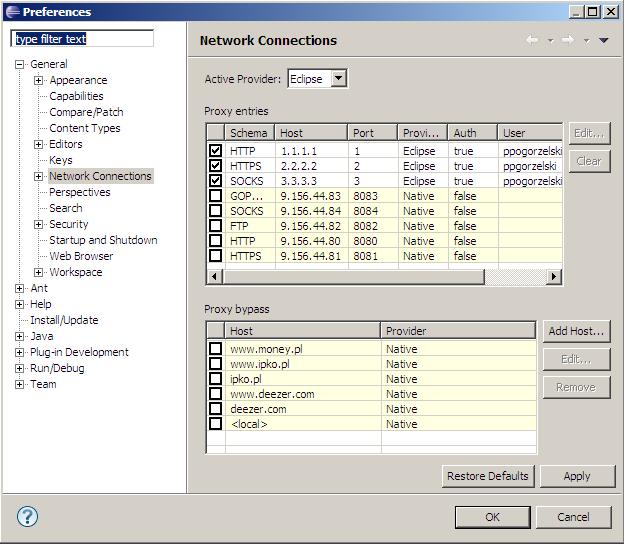The width and height of the screenshot is (624, 544).
Task: Check the deezer.com bypass host
Action: [215, 408]
